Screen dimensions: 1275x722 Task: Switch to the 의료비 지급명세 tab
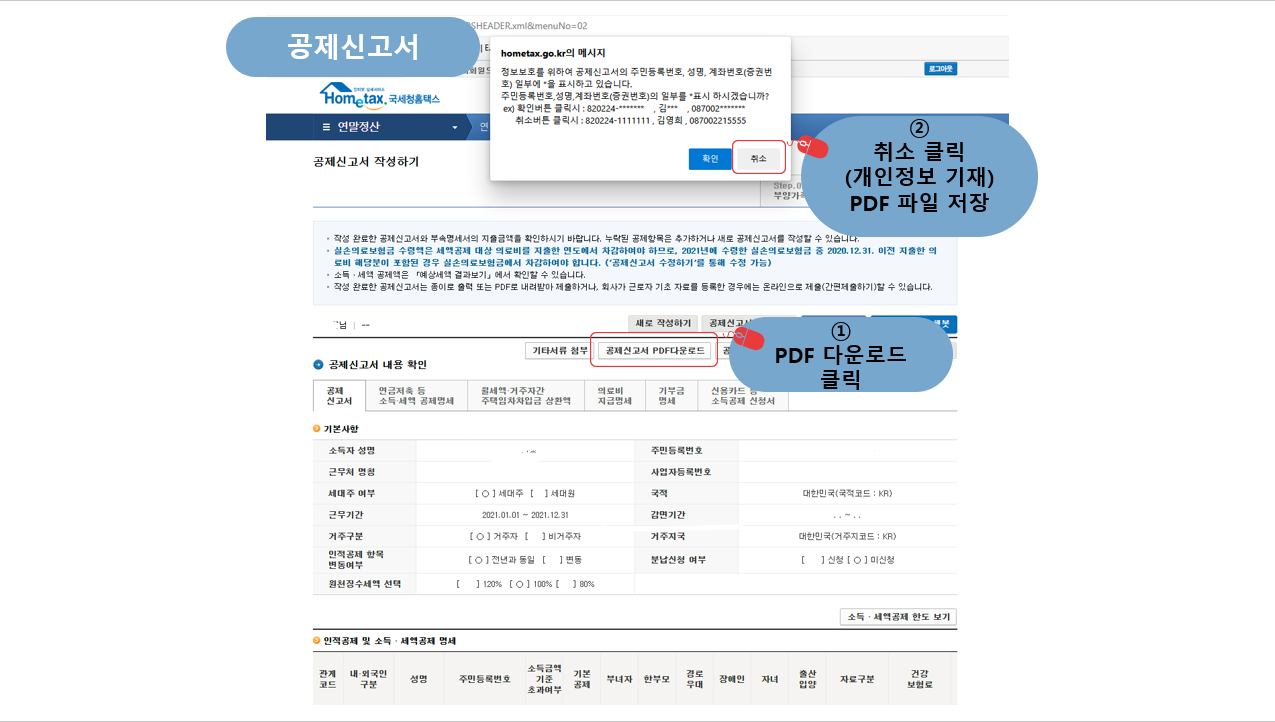[615, 395]
